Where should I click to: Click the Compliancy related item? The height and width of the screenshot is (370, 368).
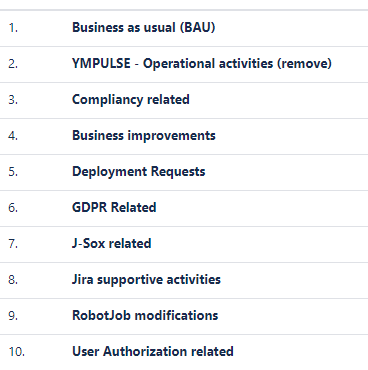[x=131, y=100]
